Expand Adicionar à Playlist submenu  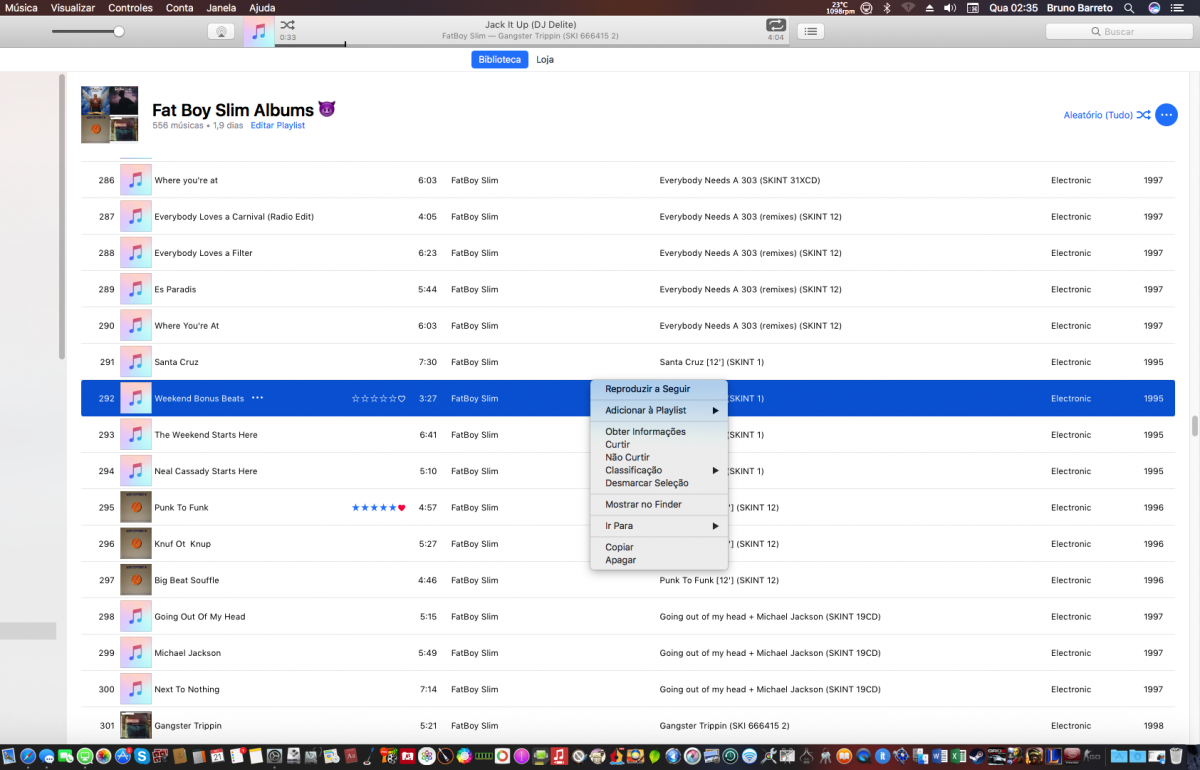pyautogui.click(x=659, y=410)
